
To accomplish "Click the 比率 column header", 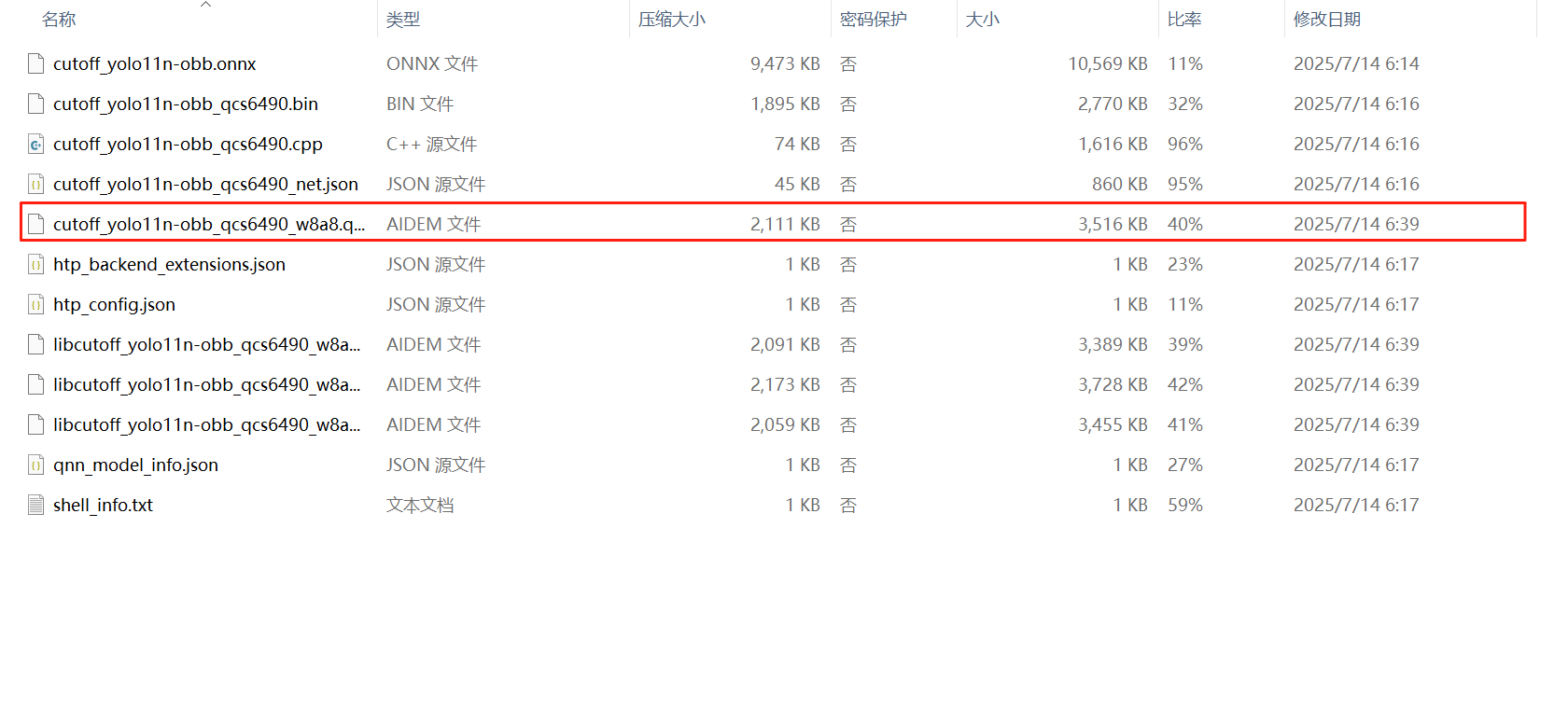I will point(1184,20).
